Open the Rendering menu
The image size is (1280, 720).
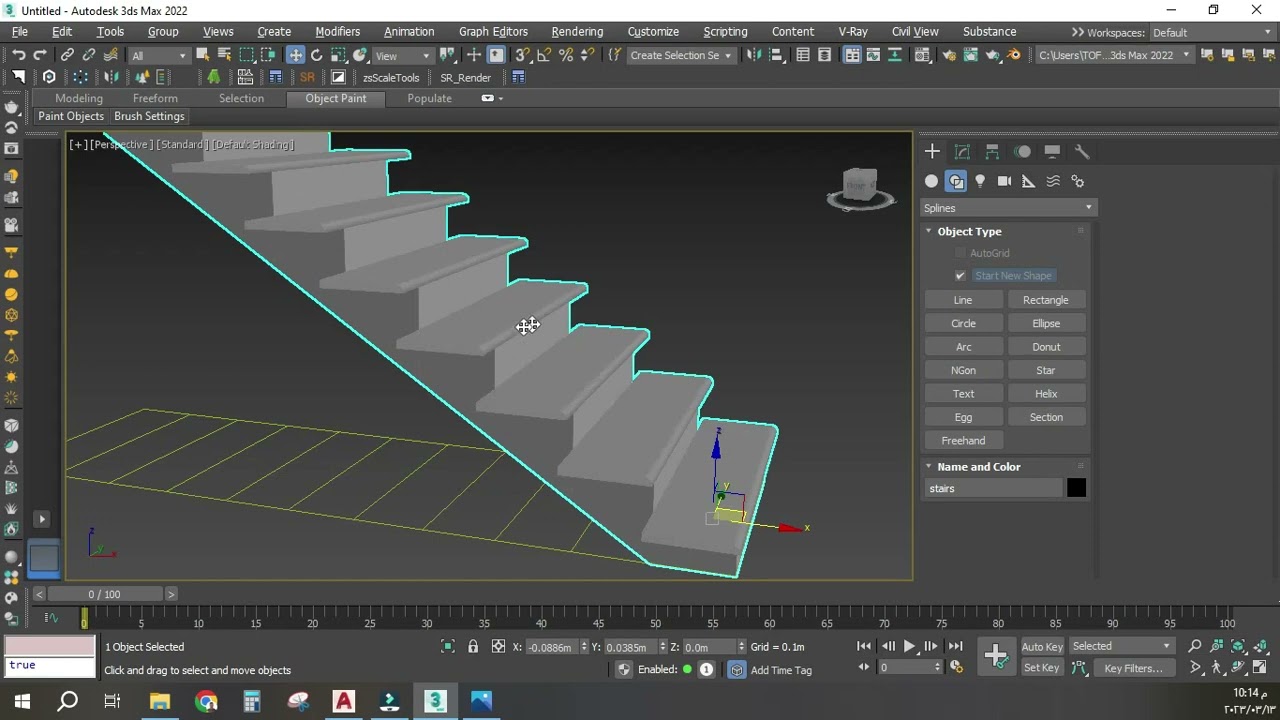577,32
